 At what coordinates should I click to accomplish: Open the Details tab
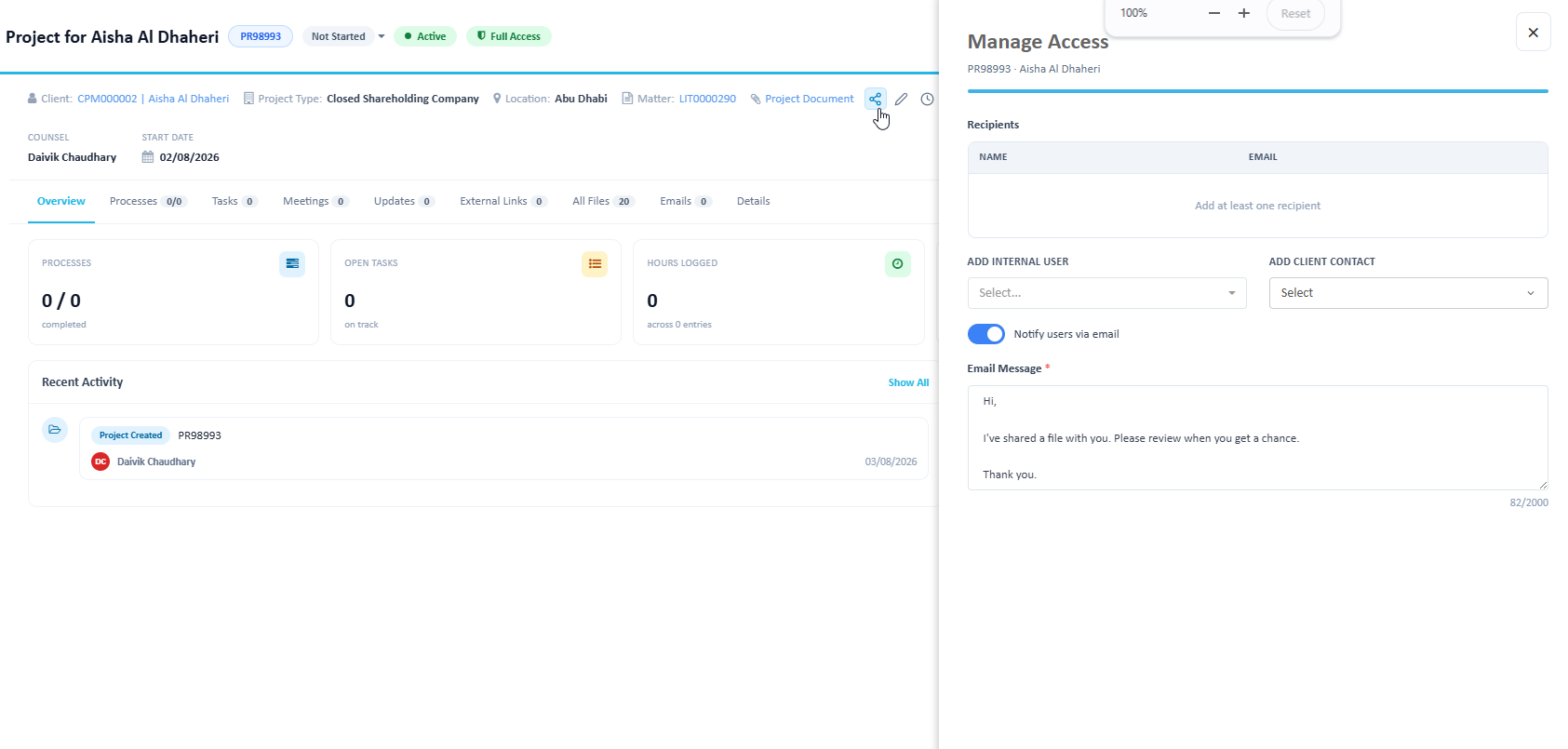[x=754, y=201]
